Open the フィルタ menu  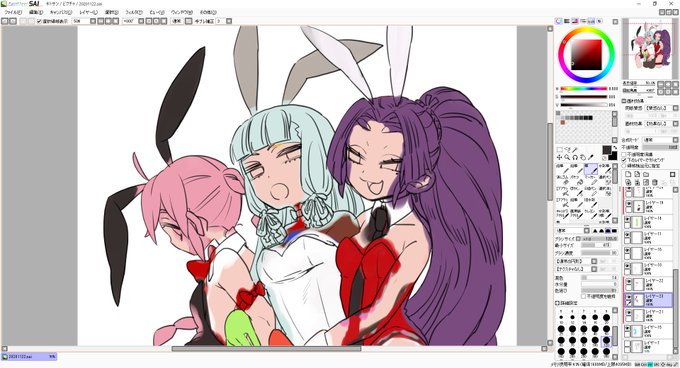point(134,12)
